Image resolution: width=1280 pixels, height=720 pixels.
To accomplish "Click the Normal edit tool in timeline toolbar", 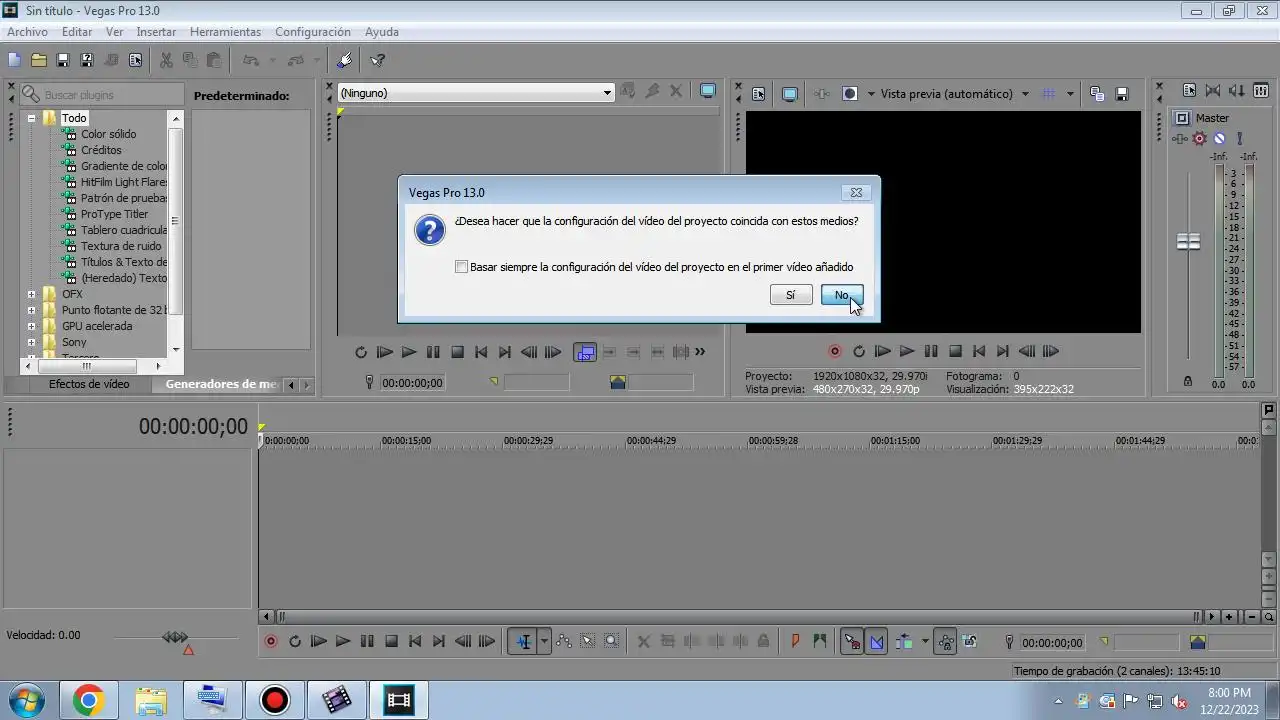I will 523,642.
